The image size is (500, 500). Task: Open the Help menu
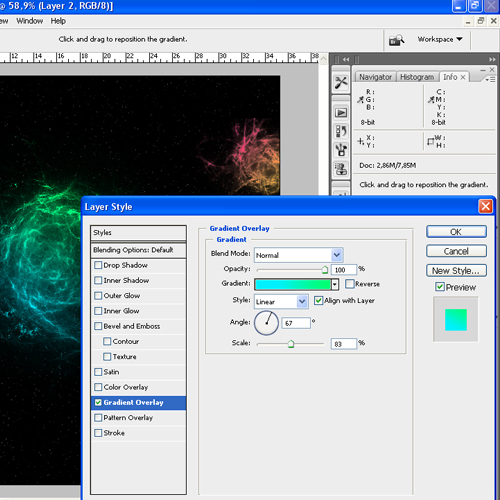coord(58,21)
